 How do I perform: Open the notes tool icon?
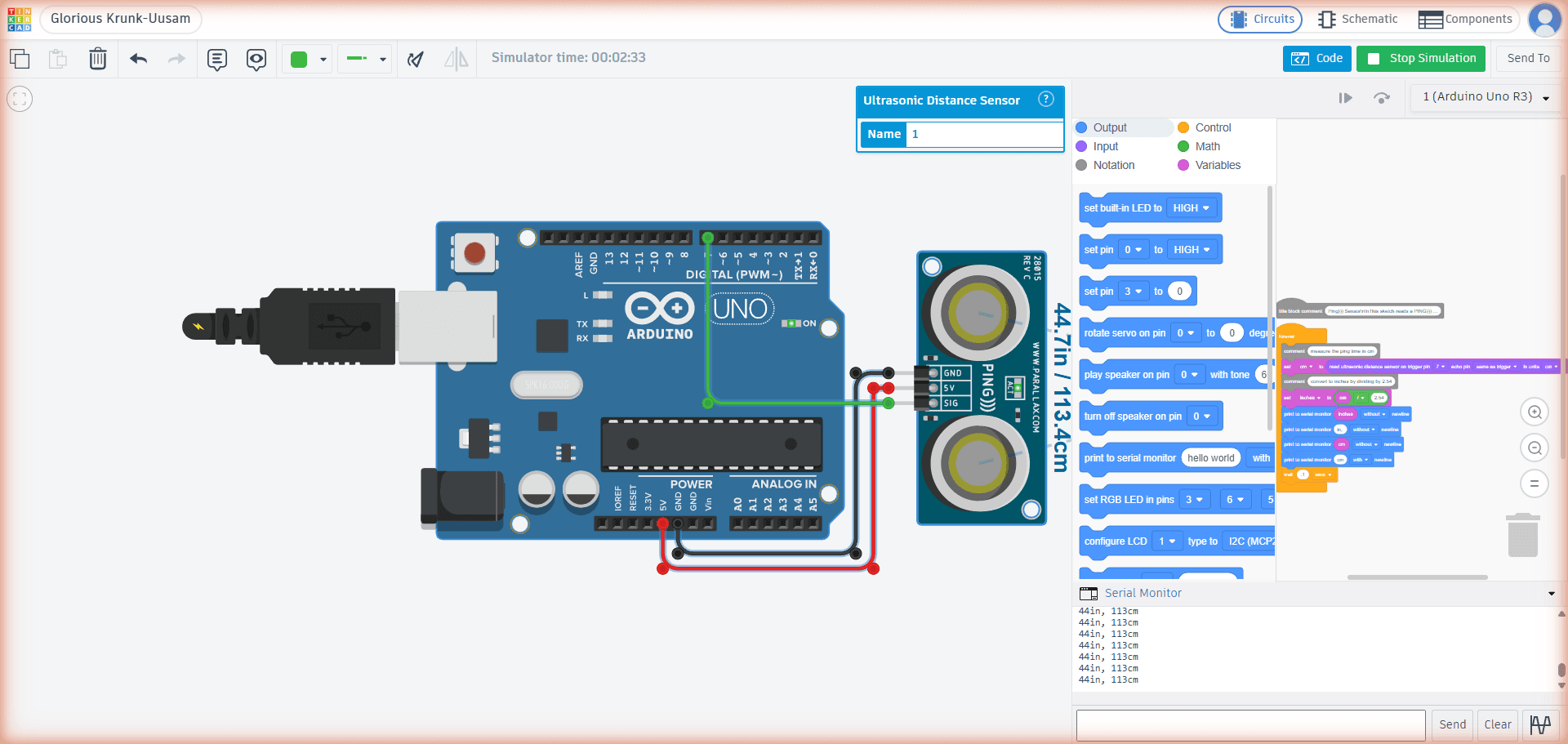pos(217,60)
